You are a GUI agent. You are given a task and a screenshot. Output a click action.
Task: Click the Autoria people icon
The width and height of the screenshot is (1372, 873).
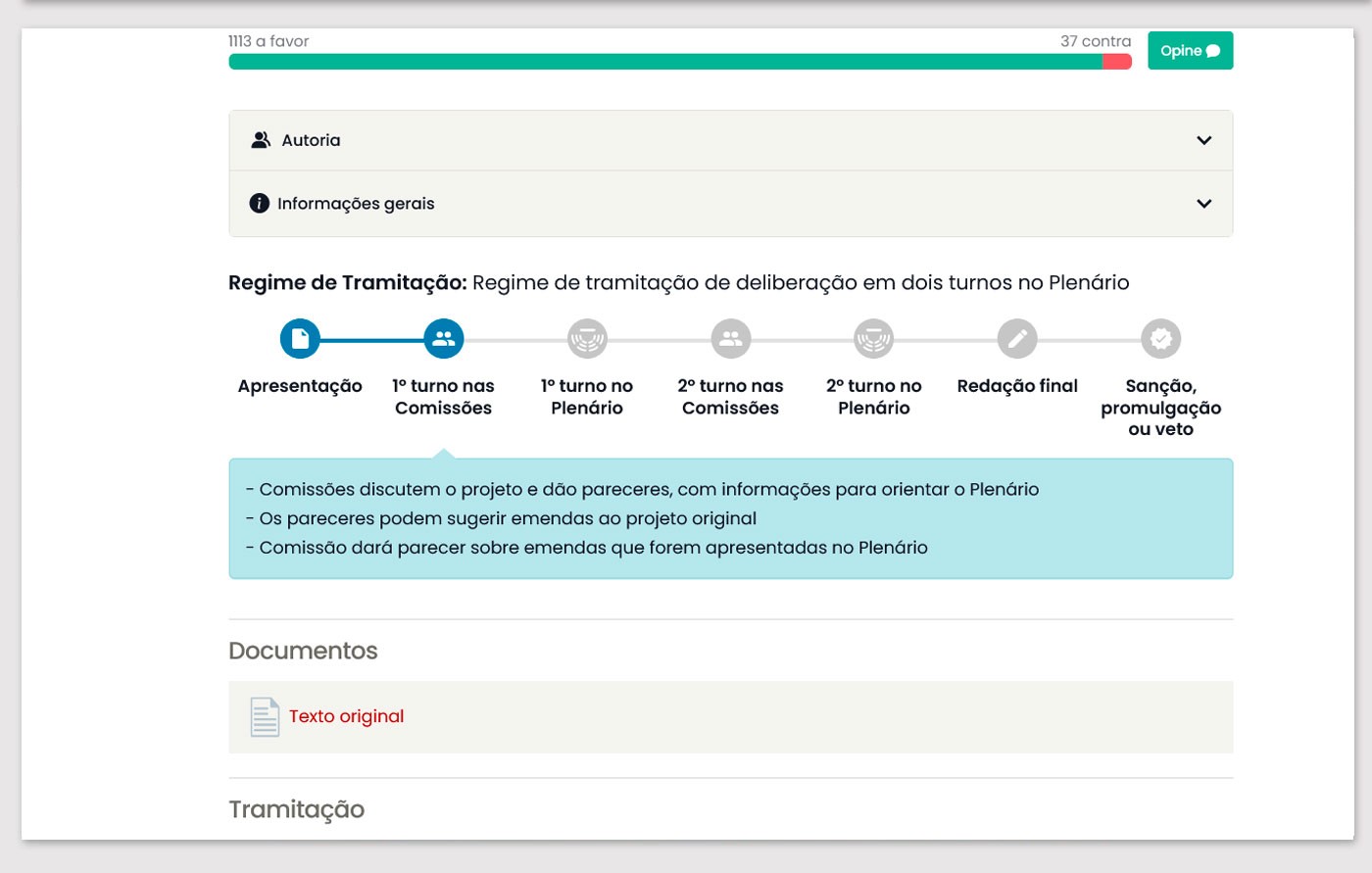point(261,140)
